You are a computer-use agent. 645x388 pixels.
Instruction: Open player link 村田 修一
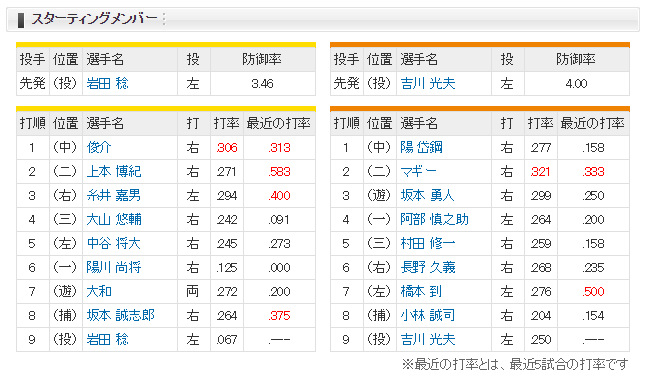coord(428,243)
